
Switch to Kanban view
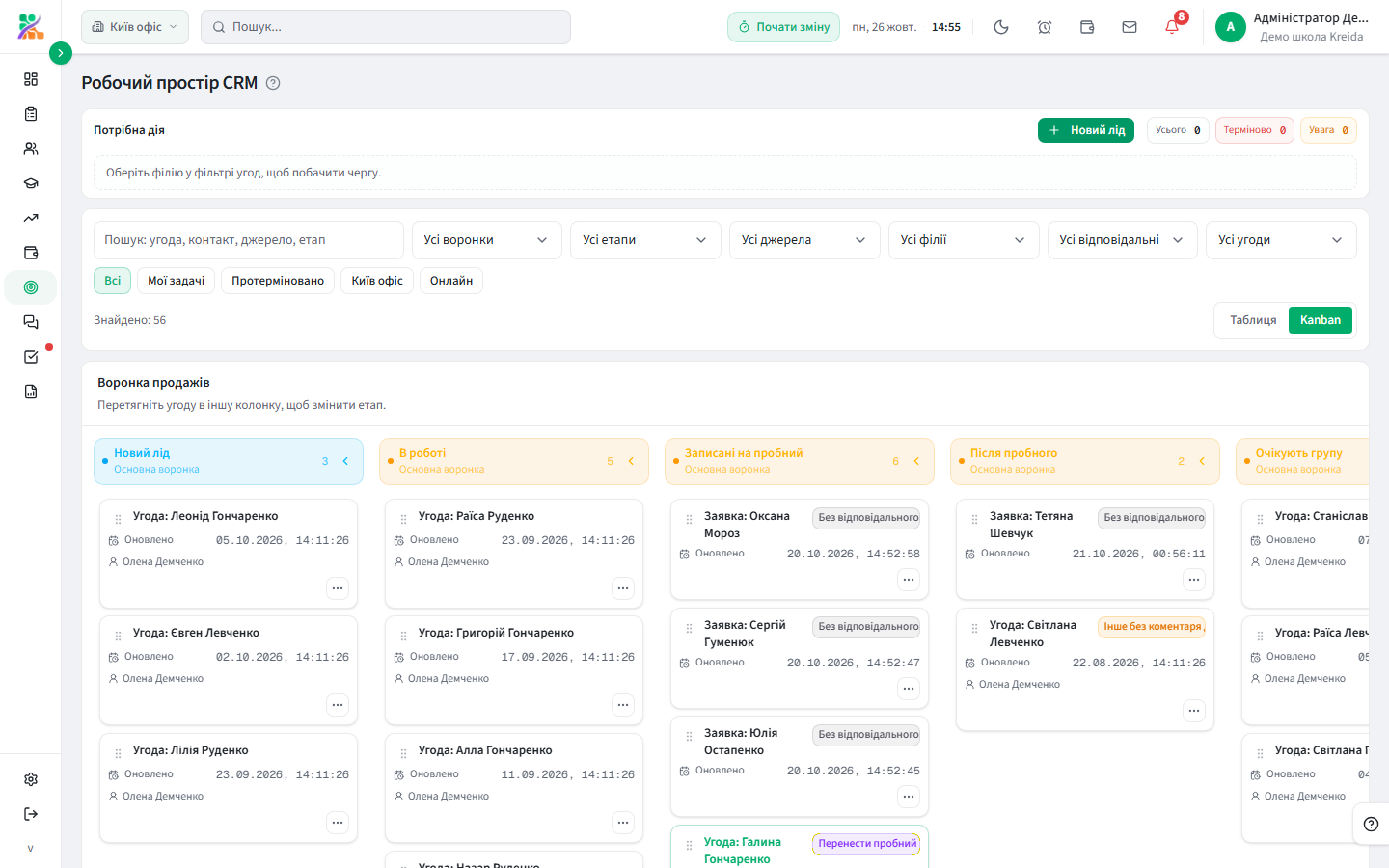click(x=1321, y=320)
